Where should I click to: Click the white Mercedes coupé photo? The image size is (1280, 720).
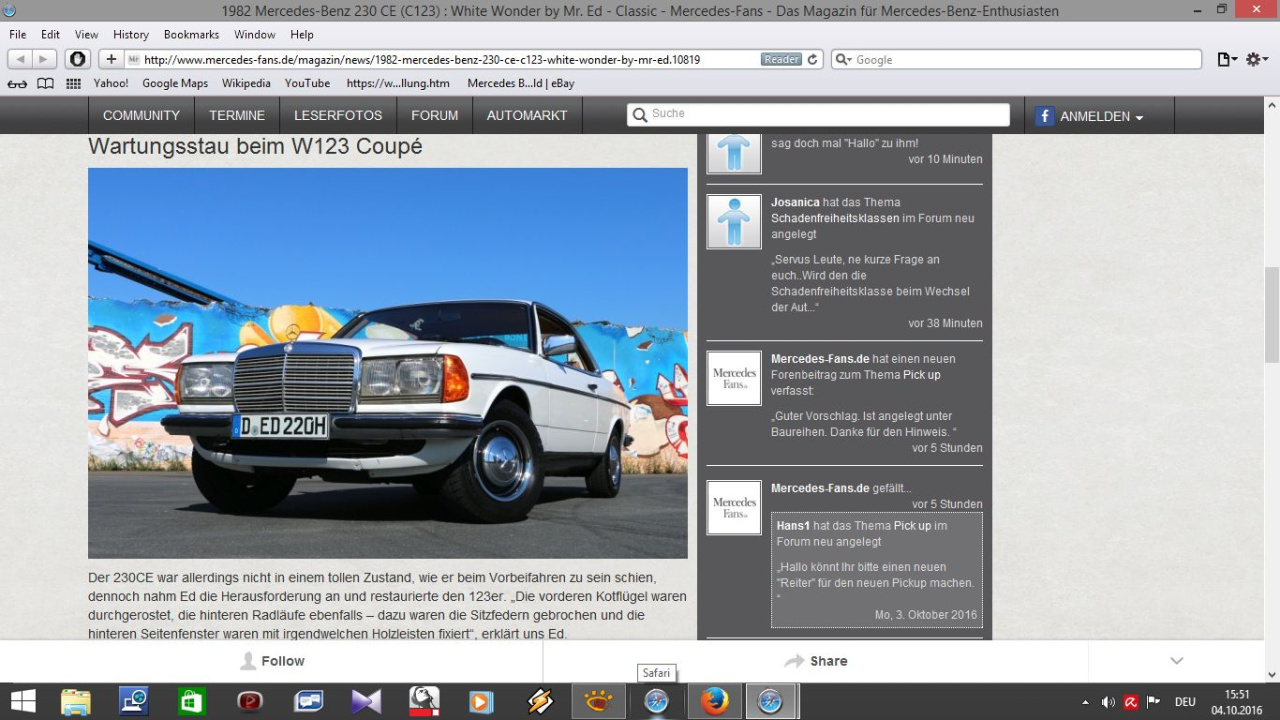[x=388, y=363]
